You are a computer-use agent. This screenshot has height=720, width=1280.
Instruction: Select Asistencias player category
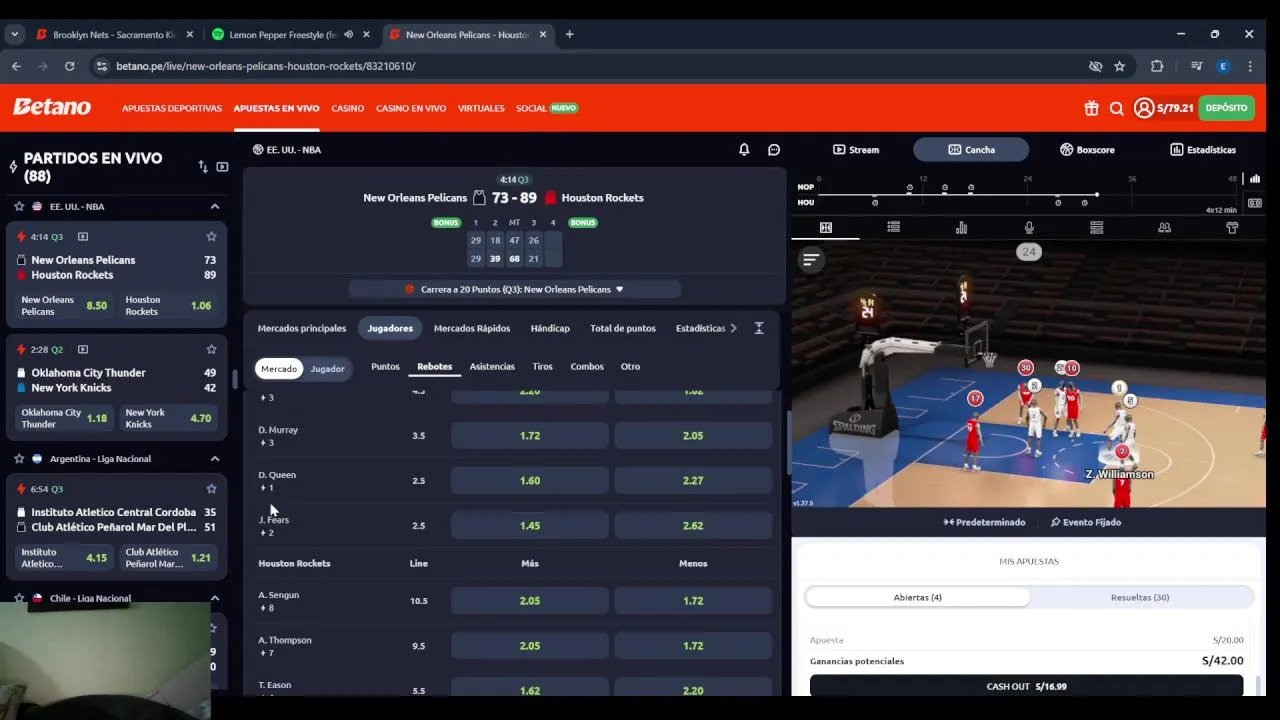492,367
